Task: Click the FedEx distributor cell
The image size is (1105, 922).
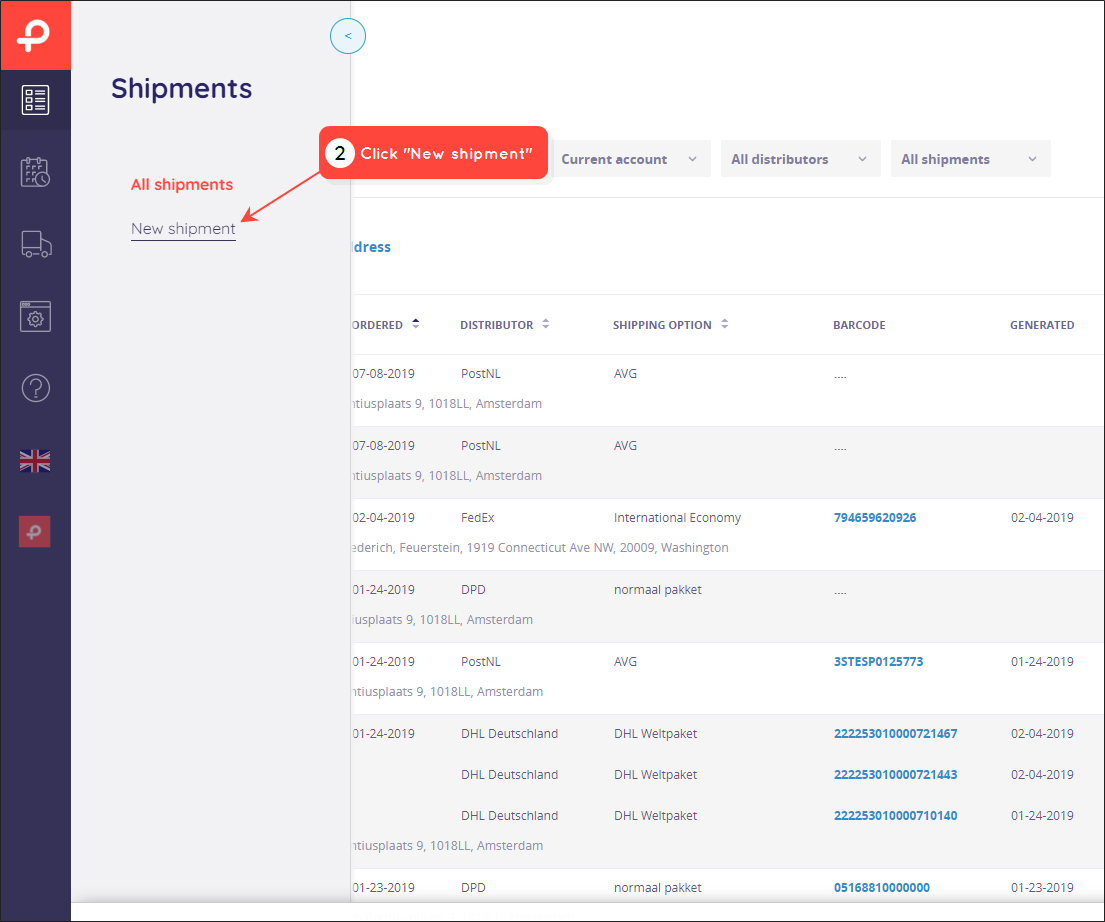Action: (478, 517)
